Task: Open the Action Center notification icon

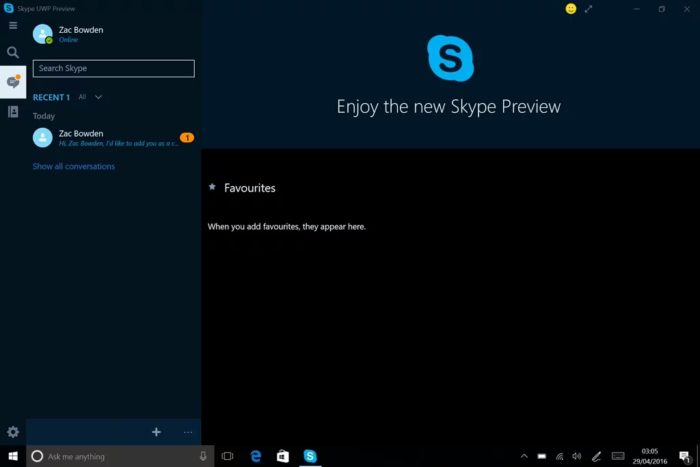Action: [684, 456]
